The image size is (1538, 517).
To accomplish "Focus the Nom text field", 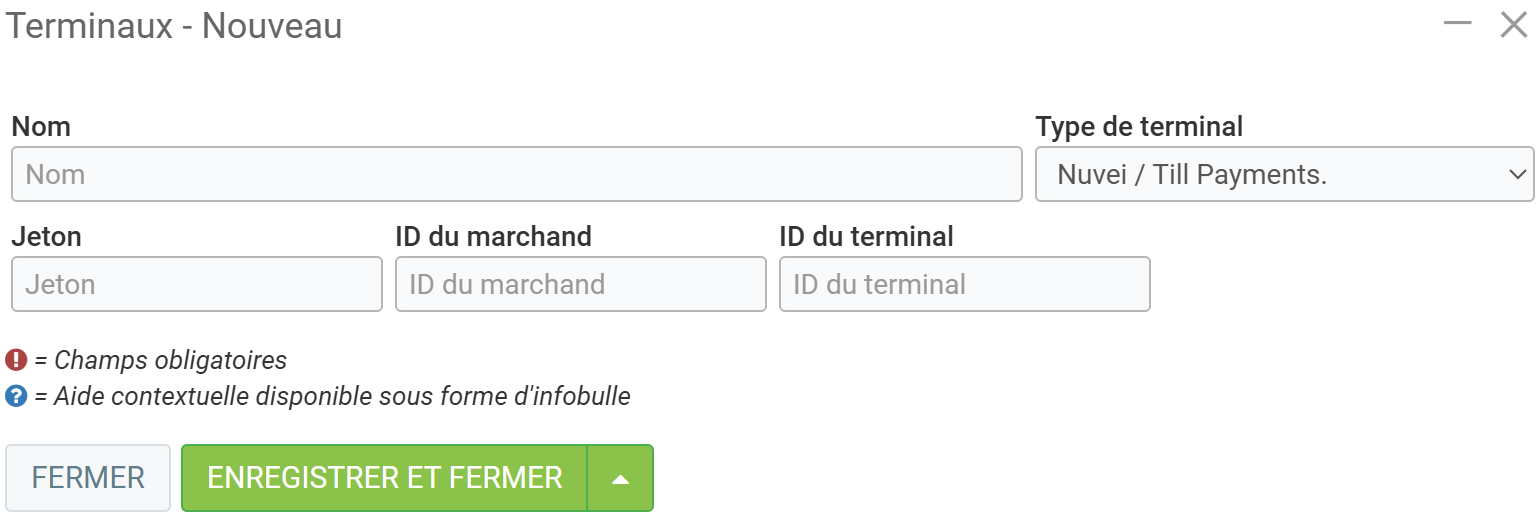I will pyautogui.click(x=516, y=175).
